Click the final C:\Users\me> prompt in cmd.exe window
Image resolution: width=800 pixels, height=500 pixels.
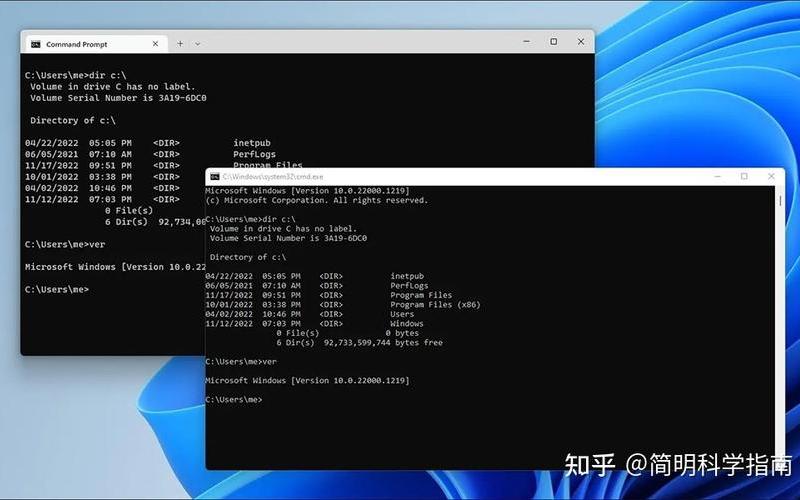(234, 399)
